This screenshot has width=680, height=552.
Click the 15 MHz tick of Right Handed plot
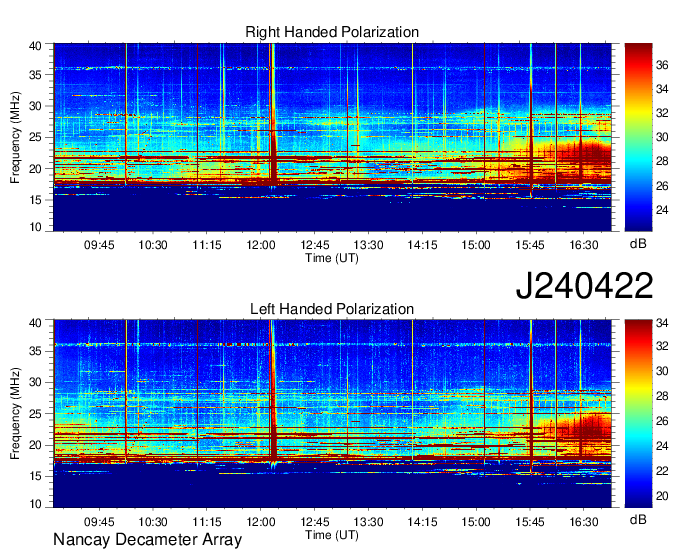pos(36,200)
